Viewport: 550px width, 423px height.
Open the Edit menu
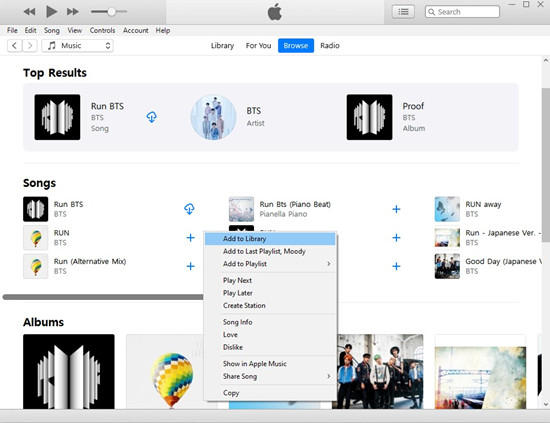31,31
